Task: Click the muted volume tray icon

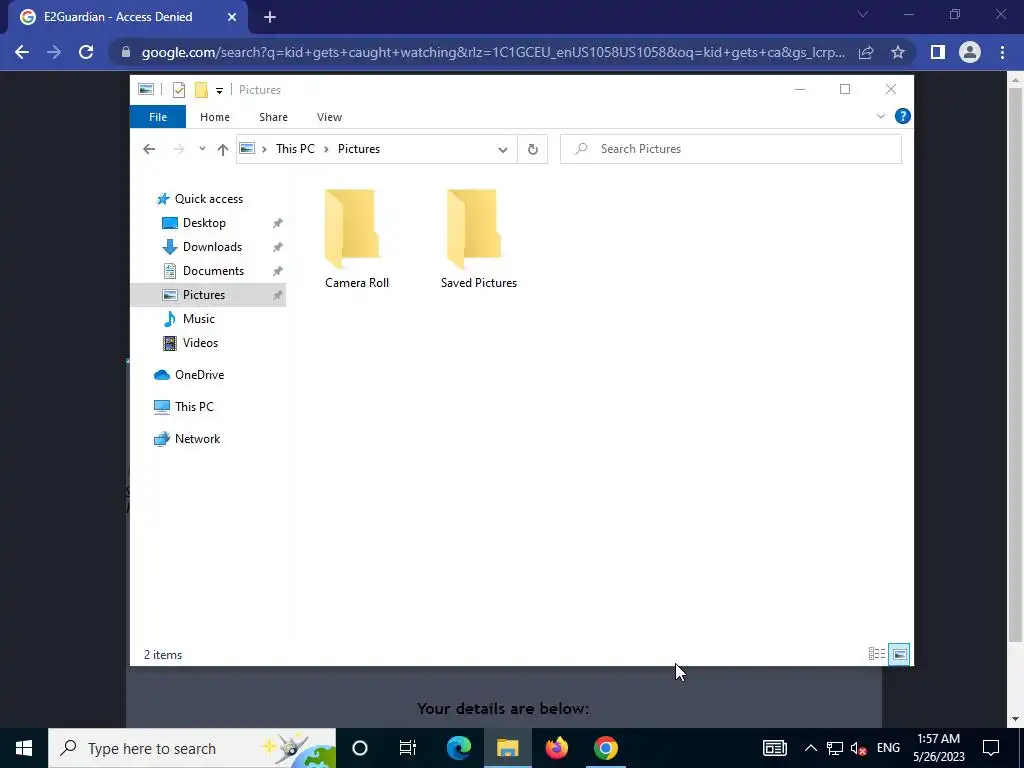Action: click(x=859, y=748)
